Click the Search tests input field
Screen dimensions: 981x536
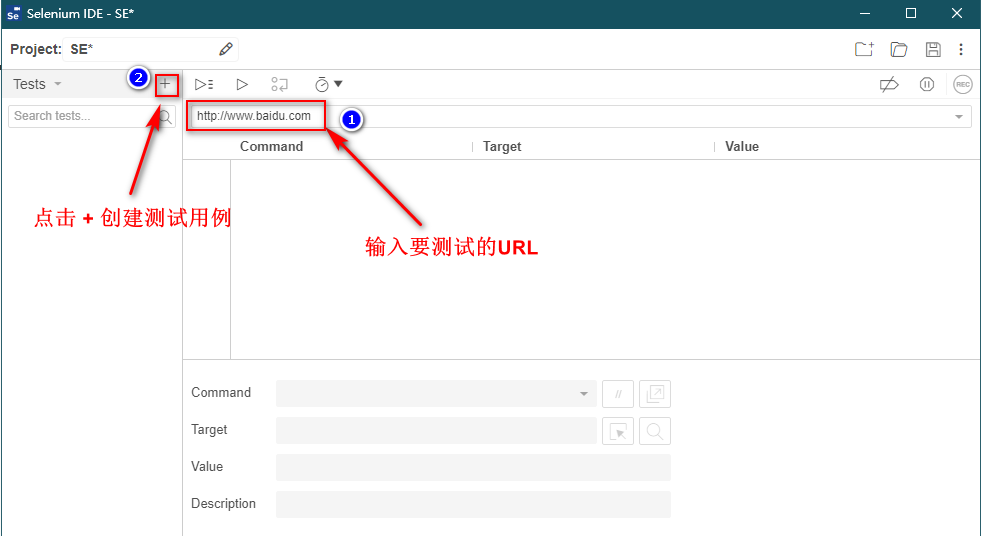pyautogui.click(x=82, y=116)
